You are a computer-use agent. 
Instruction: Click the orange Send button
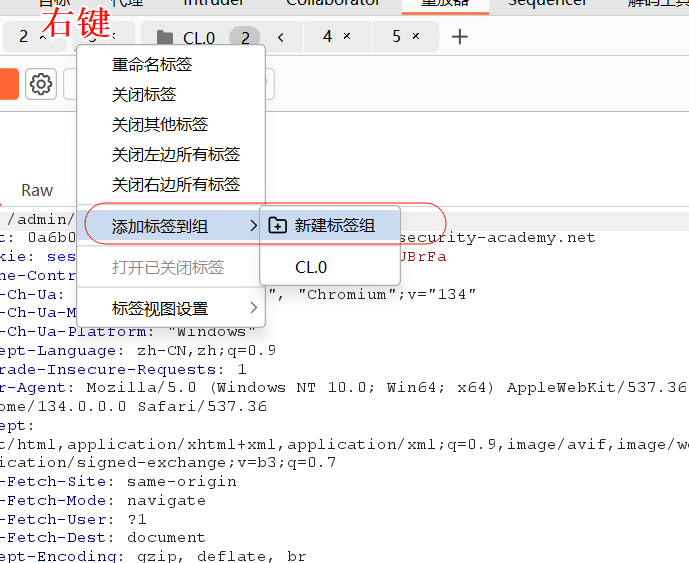(x=9, y=84)
